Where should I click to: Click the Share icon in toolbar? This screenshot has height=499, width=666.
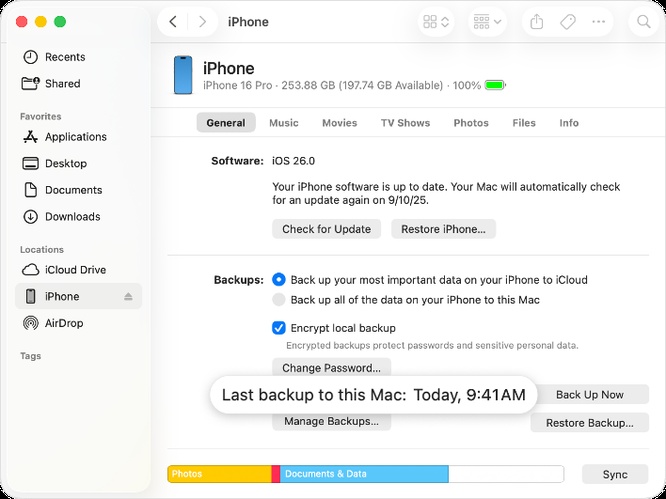[x=537, y=22]
